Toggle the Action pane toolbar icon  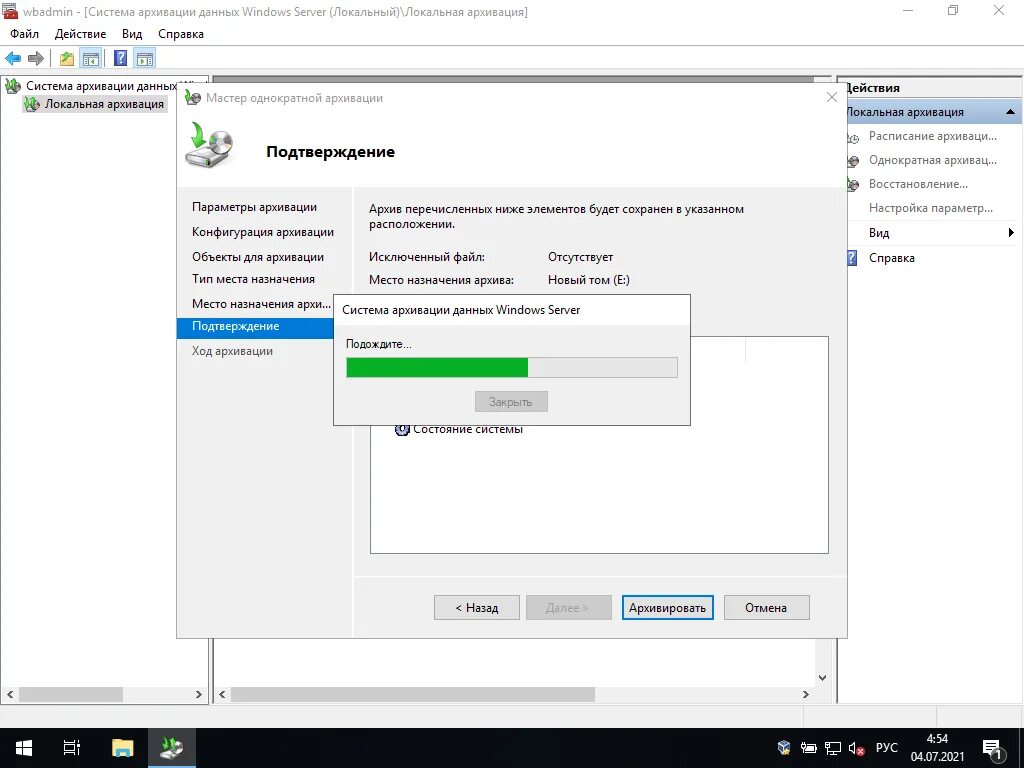pos(145,59)
